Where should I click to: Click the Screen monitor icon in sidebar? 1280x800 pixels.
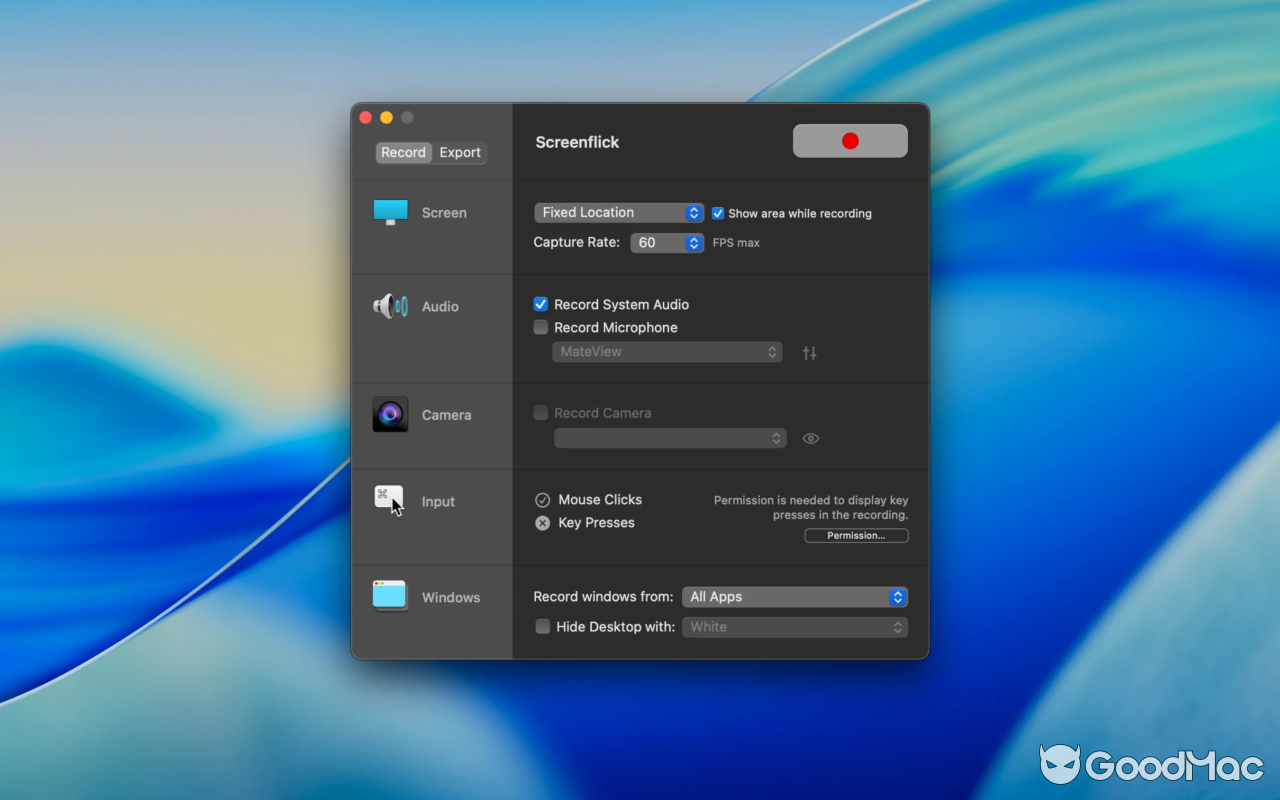tap(390, 212)
